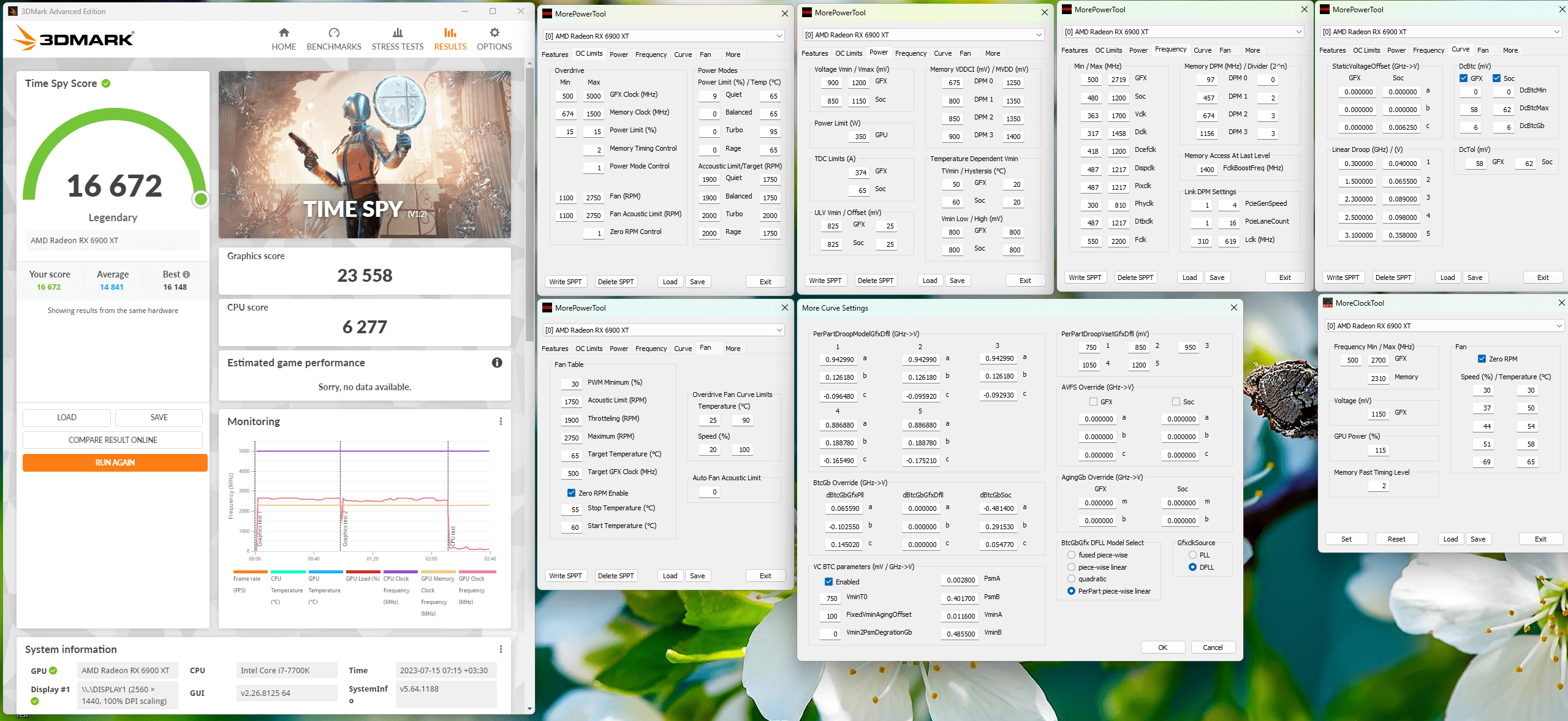Open the System information three-dot menu

click(501, 649)
